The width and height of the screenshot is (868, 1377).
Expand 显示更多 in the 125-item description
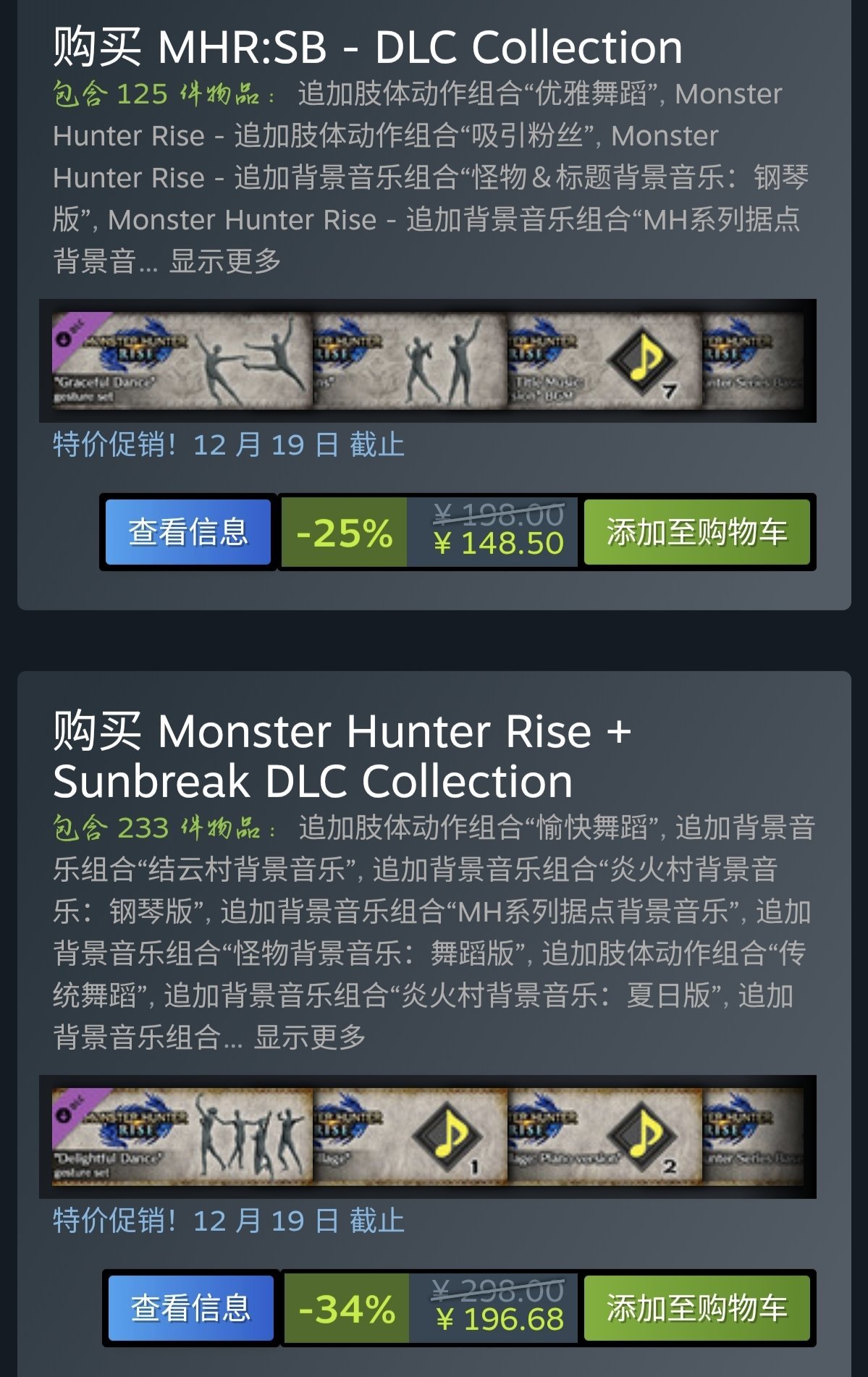pyautogui.click(x=225, y=261)
